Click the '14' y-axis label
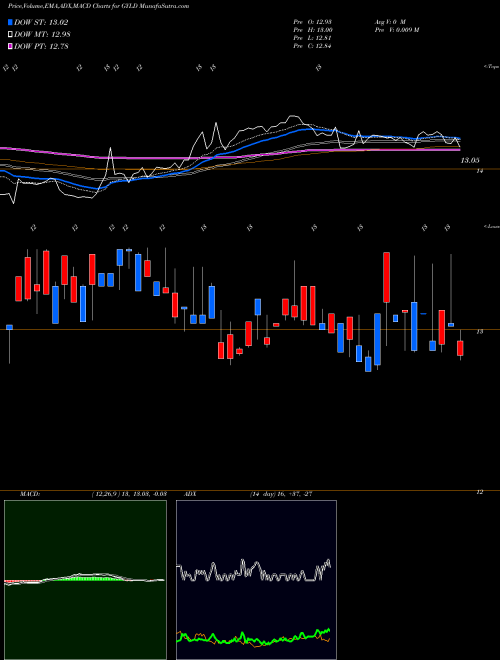Viewport: 500px width, 660px height. [x=480, y=171]
